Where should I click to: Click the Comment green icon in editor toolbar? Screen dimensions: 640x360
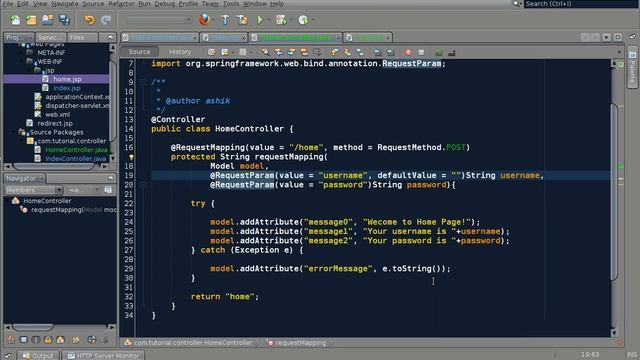click(x=438, y=52)
